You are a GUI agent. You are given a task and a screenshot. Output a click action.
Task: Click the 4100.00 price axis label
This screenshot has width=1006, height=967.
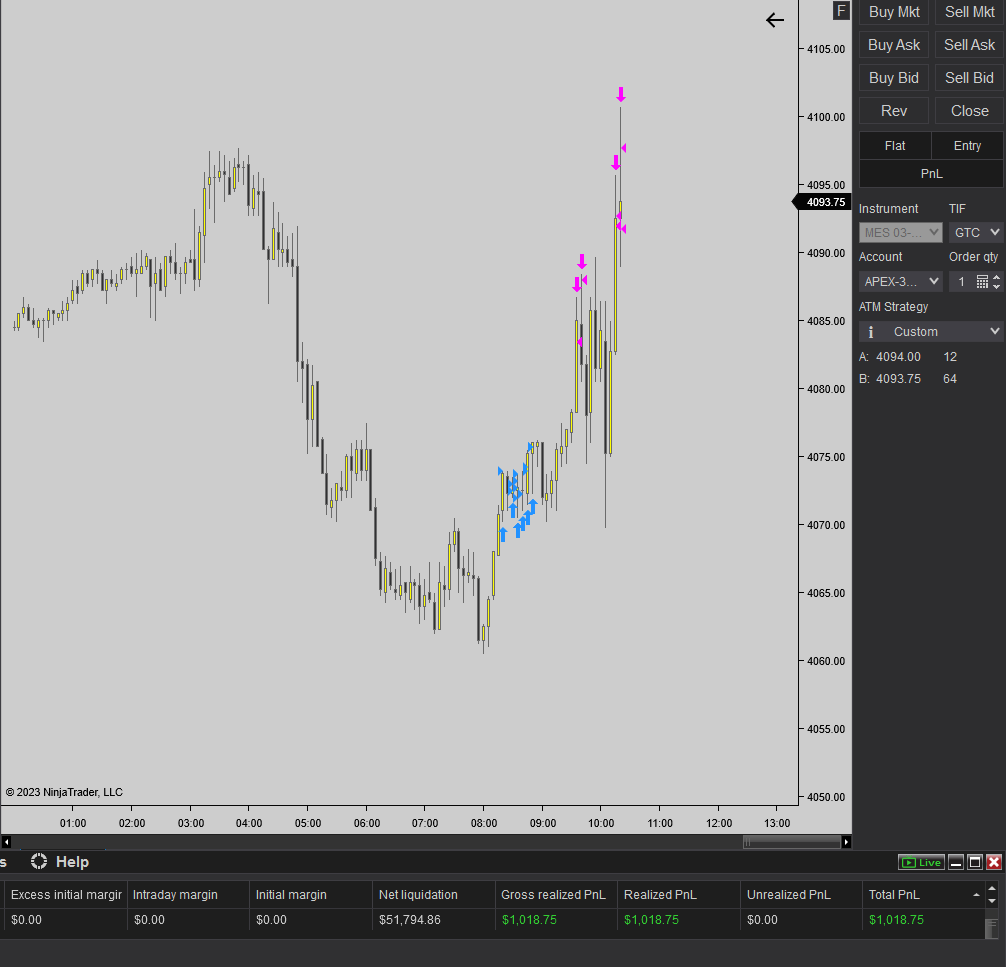pyautogui.click(x=826, y=117)
